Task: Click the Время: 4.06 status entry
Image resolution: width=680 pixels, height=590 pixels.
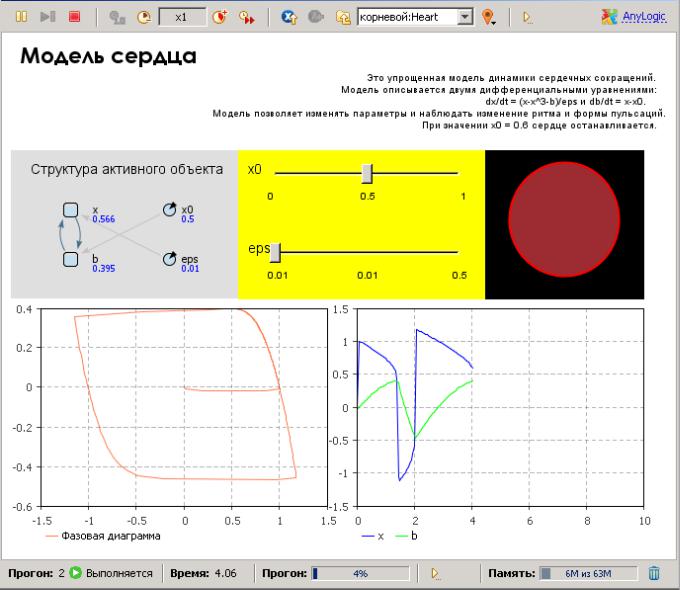Action: pos(203,573)
